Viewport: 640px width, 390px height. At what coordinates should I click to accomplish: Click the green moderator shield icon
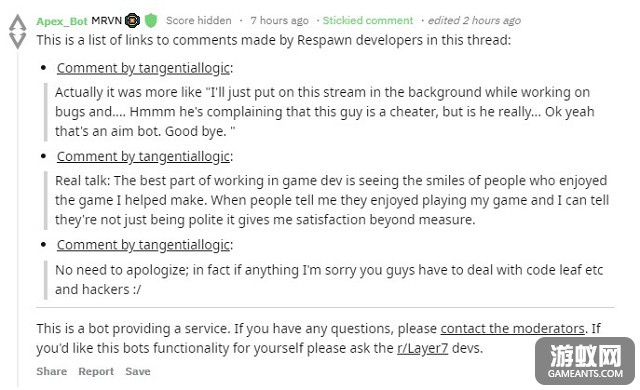coord(151,20)
